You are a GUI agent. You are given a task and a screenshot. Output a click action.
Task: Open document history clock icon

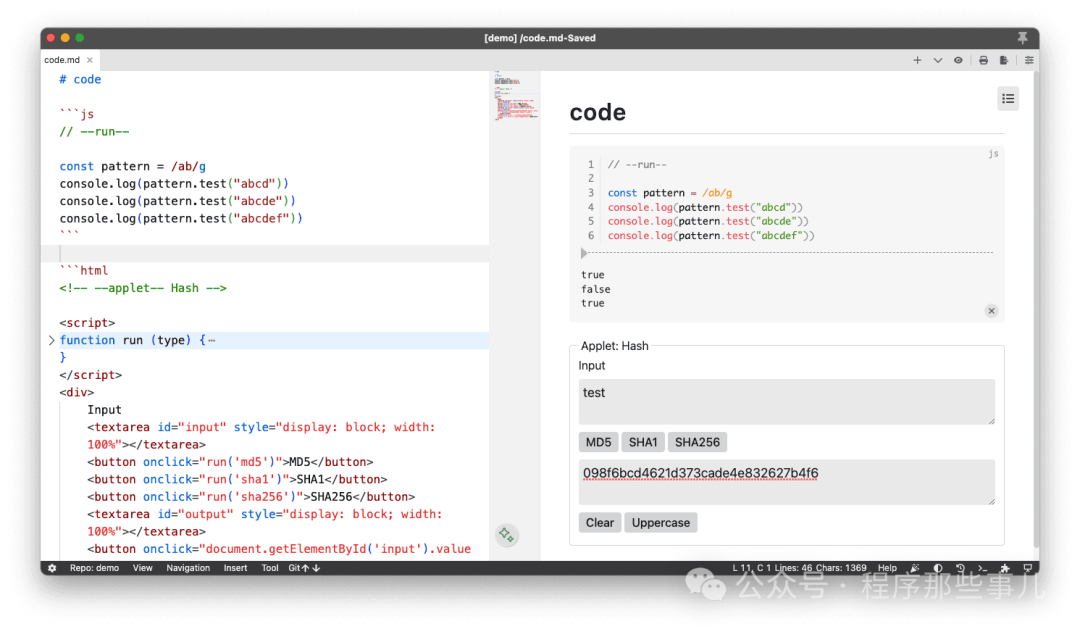(960, 568)
